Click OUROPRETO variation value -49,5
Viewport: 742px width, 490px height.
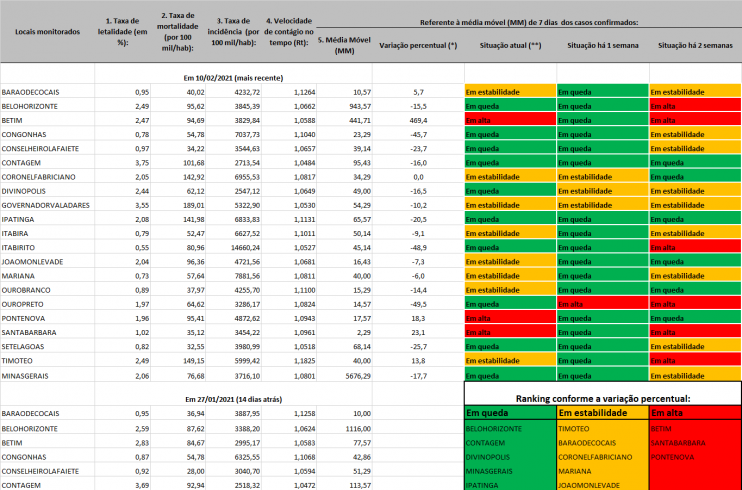click(x=418, y=304)
